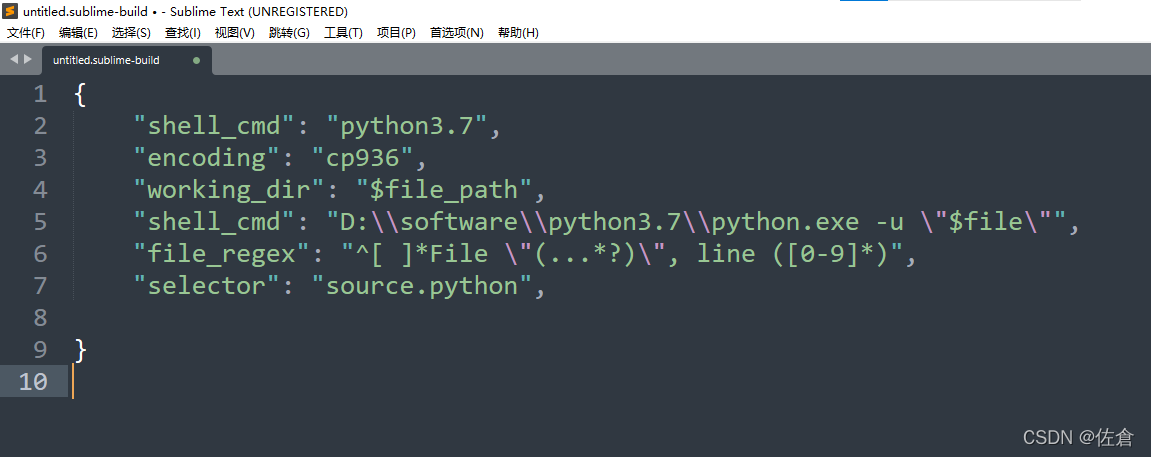Click the opening brace on line 1
The image size is (1151, 457).
coord(81,95)
